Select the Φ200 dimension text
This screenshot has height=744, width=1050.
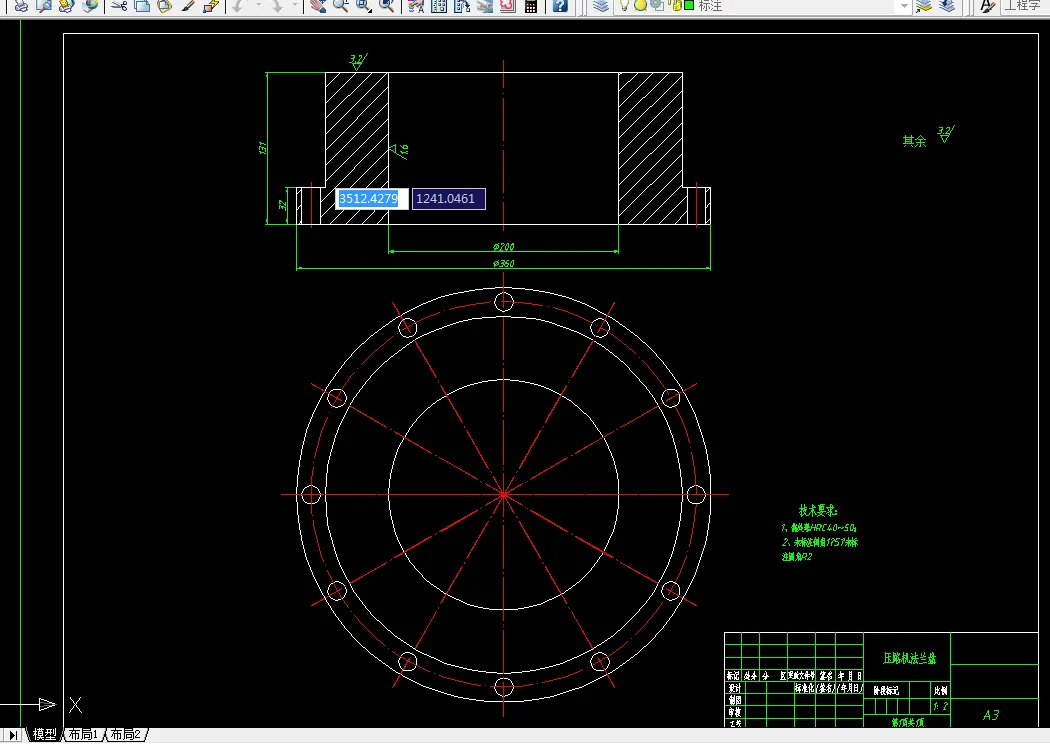504,246
